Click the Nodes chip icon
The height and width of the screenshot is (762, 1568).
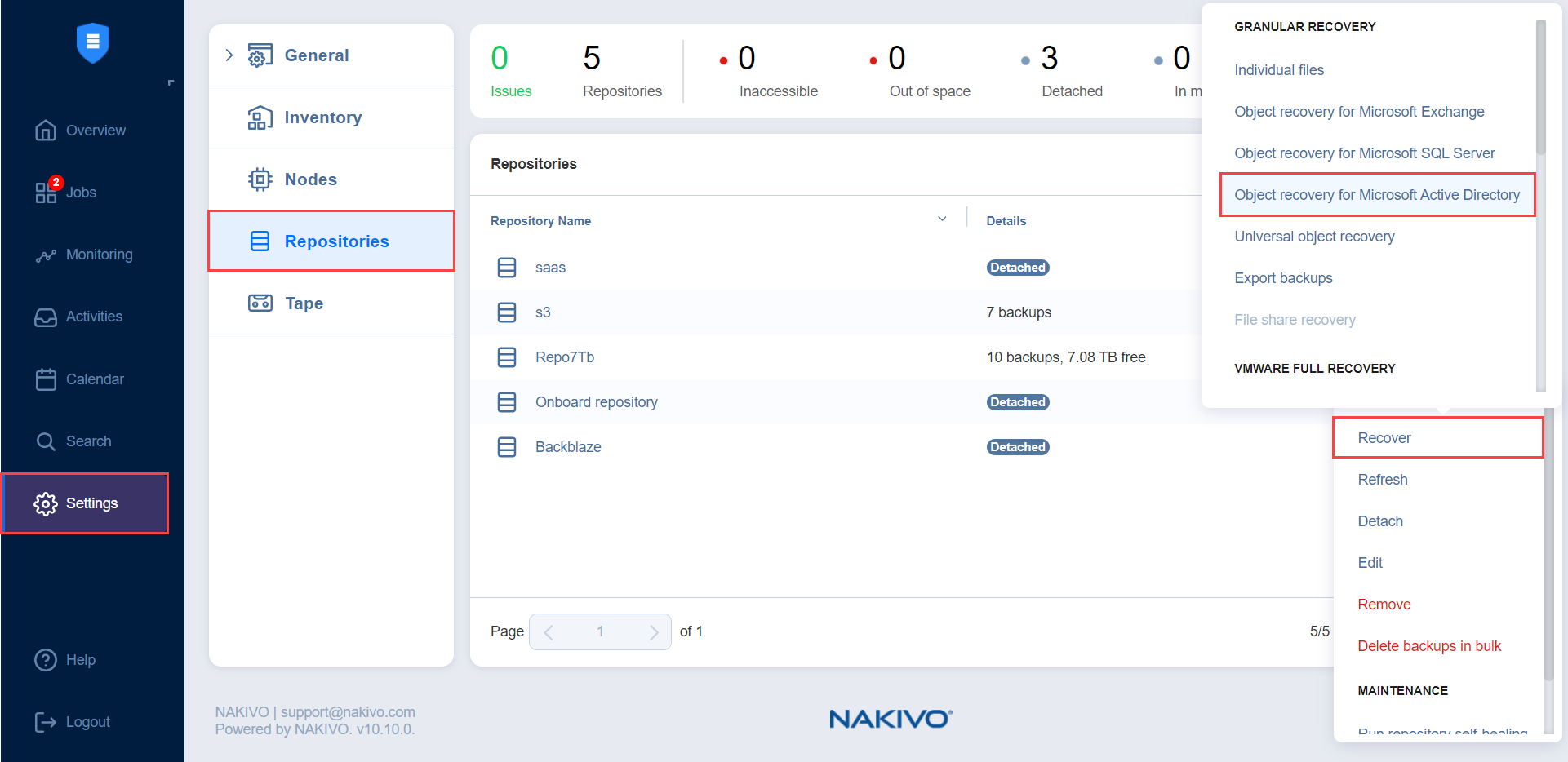pos(260,179)
